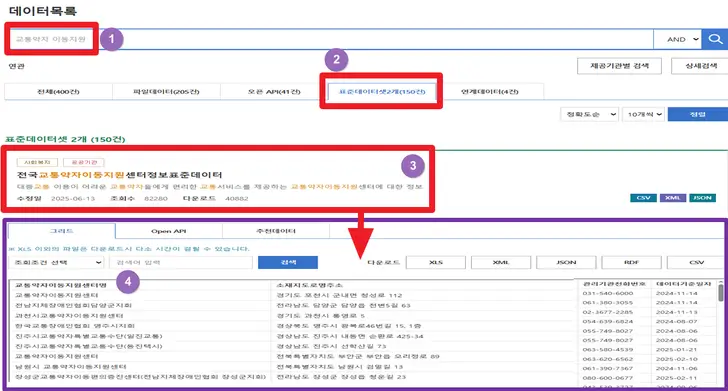Image resolution: width=728 pixels, height=391 pixels.
Task: Switch to the 연계데이터(4건) tab
Action: (489, 91)
